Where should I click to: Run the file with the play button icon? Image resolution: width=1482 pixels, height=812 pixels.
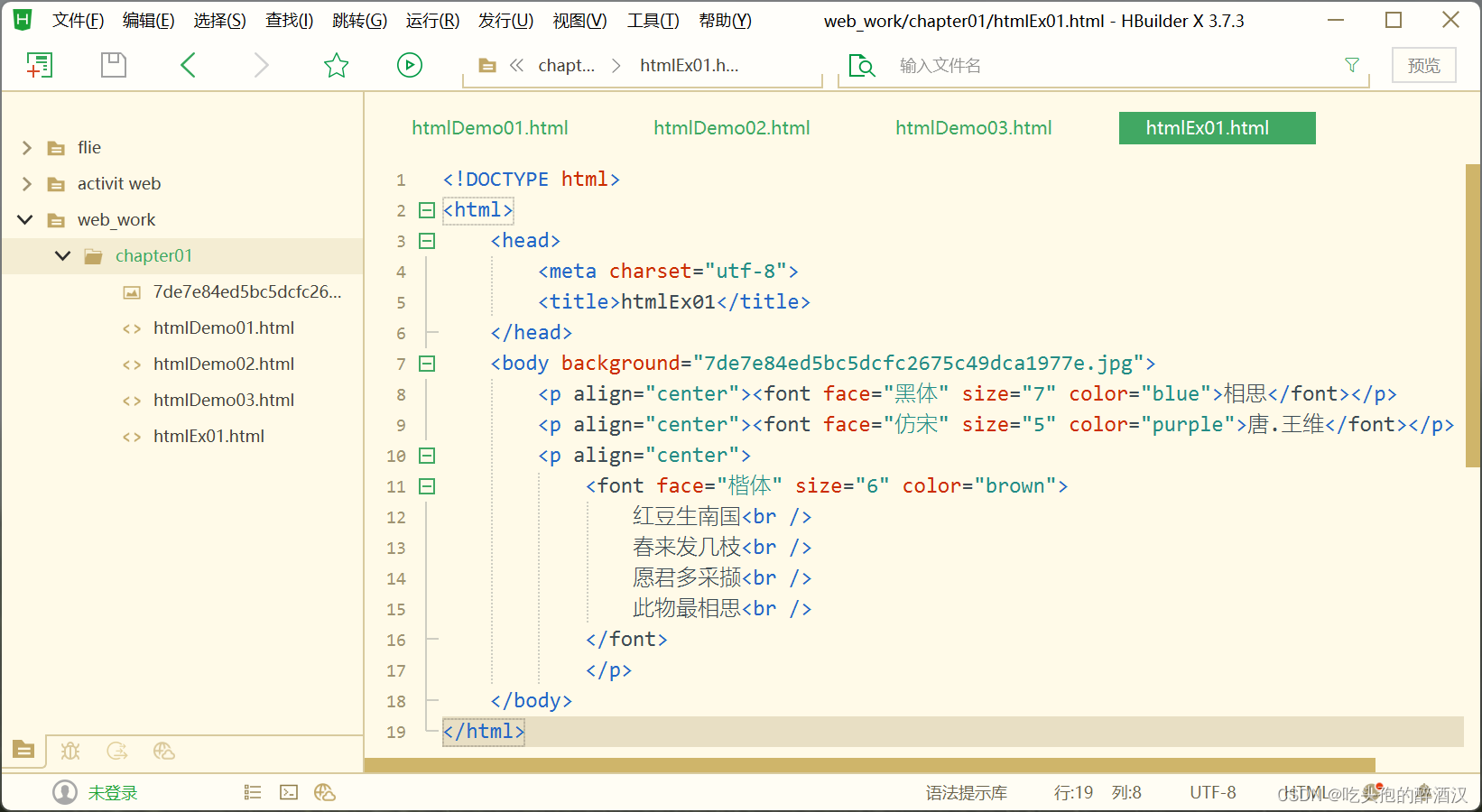click(x=409, y=64)
